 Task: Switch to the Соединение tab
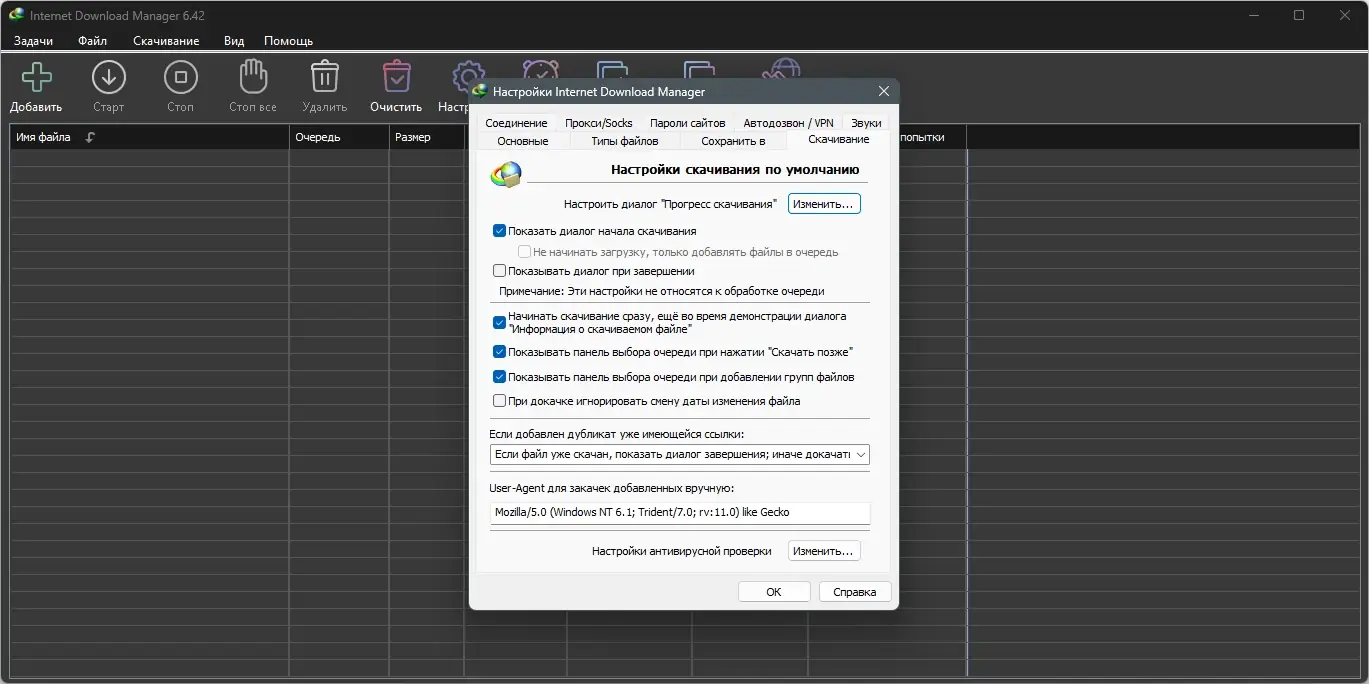[516, 123]
